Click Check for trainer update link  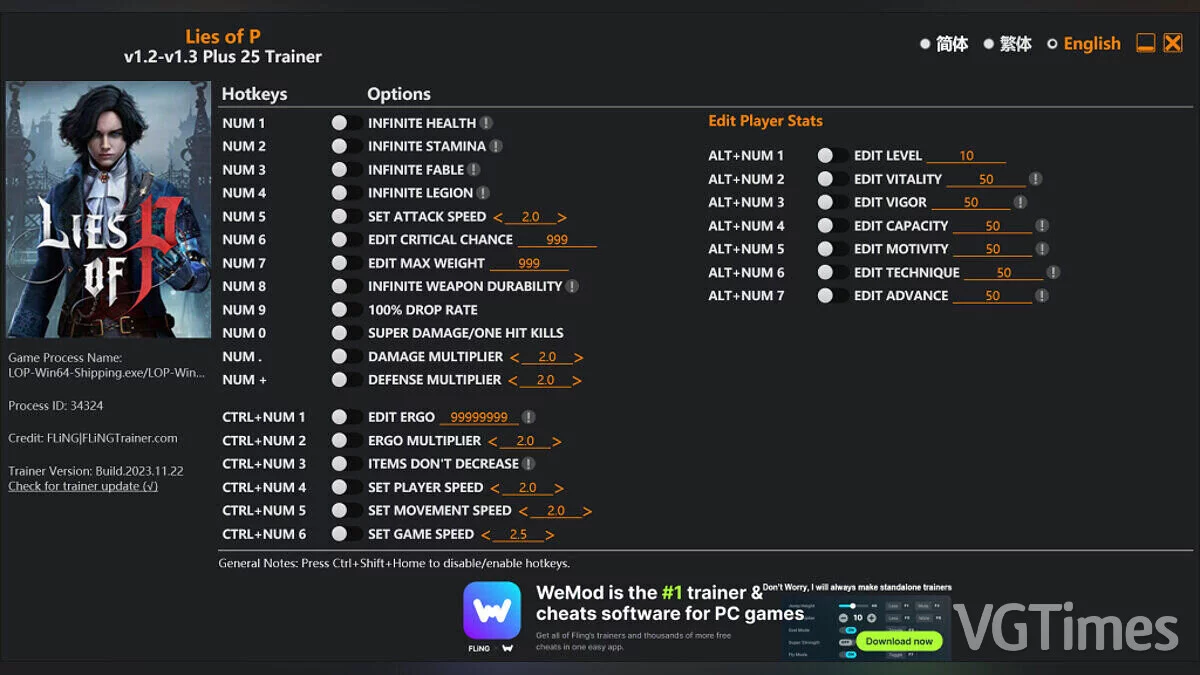(83, 486)
